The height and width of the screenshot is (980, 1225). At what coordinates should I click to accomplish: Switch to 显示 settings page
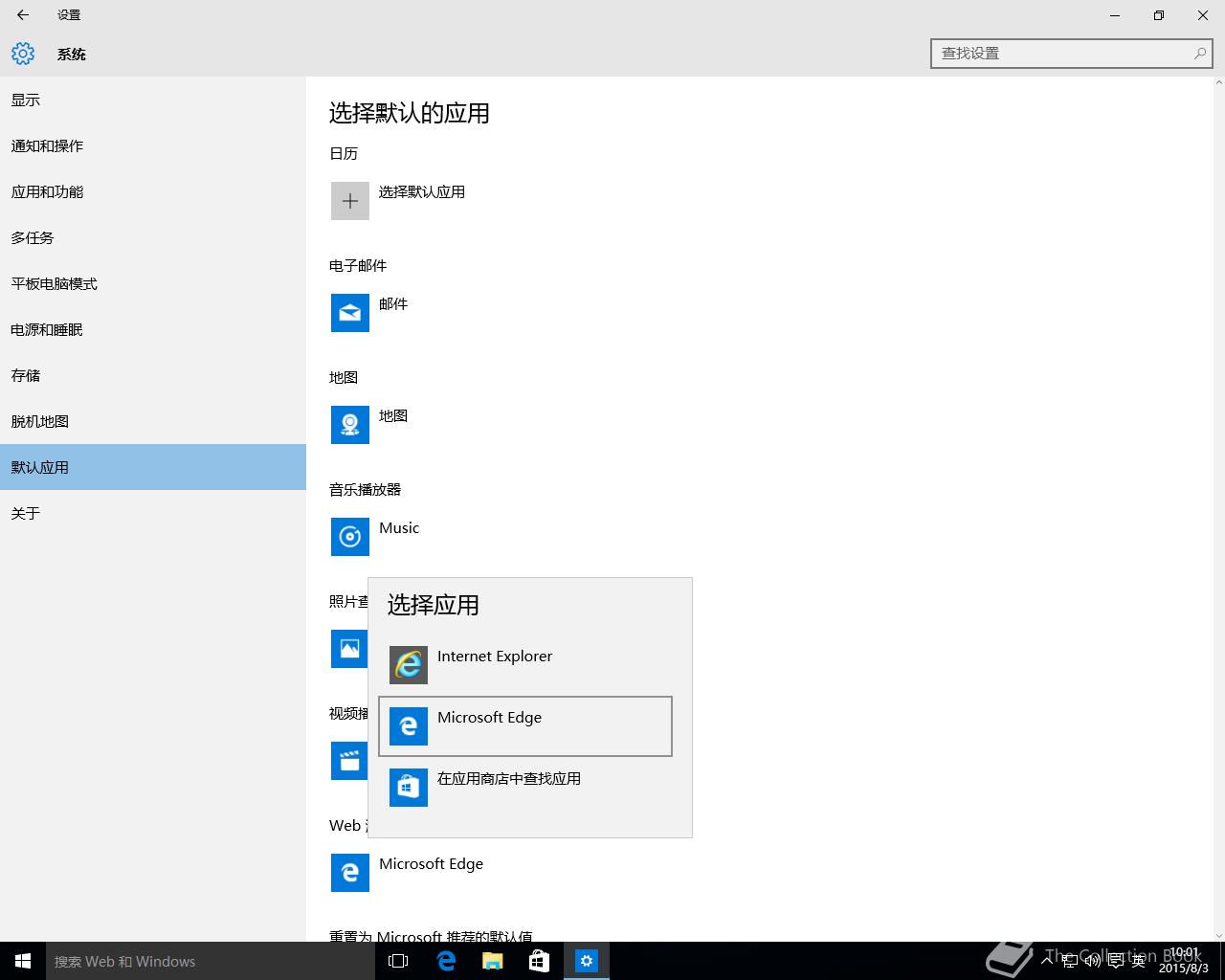[153, 100]
